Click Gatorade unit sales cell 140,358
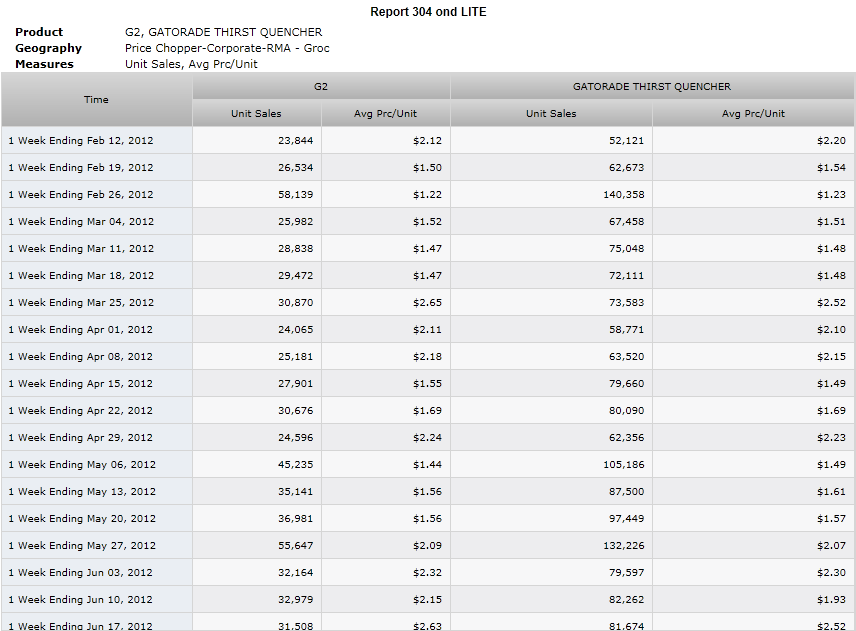Viewport: 856px width, 631px height. point(551,194)
